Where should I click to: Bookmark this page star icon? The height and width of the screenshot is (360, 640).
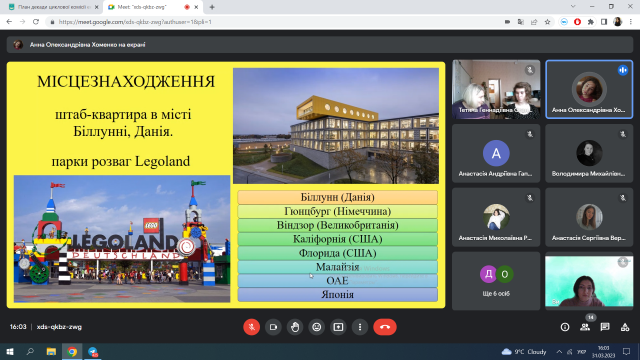pyautogui.click(x=547, y=22)
